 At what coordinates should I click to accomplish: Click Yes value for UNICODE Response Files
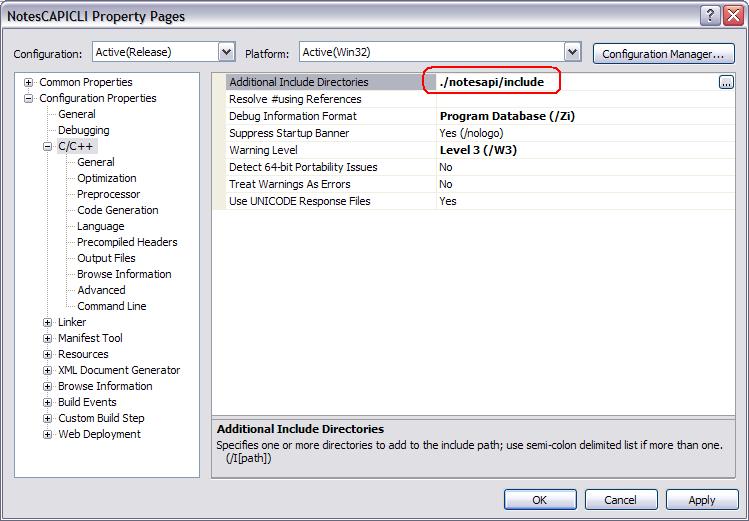tap(448, 201)
